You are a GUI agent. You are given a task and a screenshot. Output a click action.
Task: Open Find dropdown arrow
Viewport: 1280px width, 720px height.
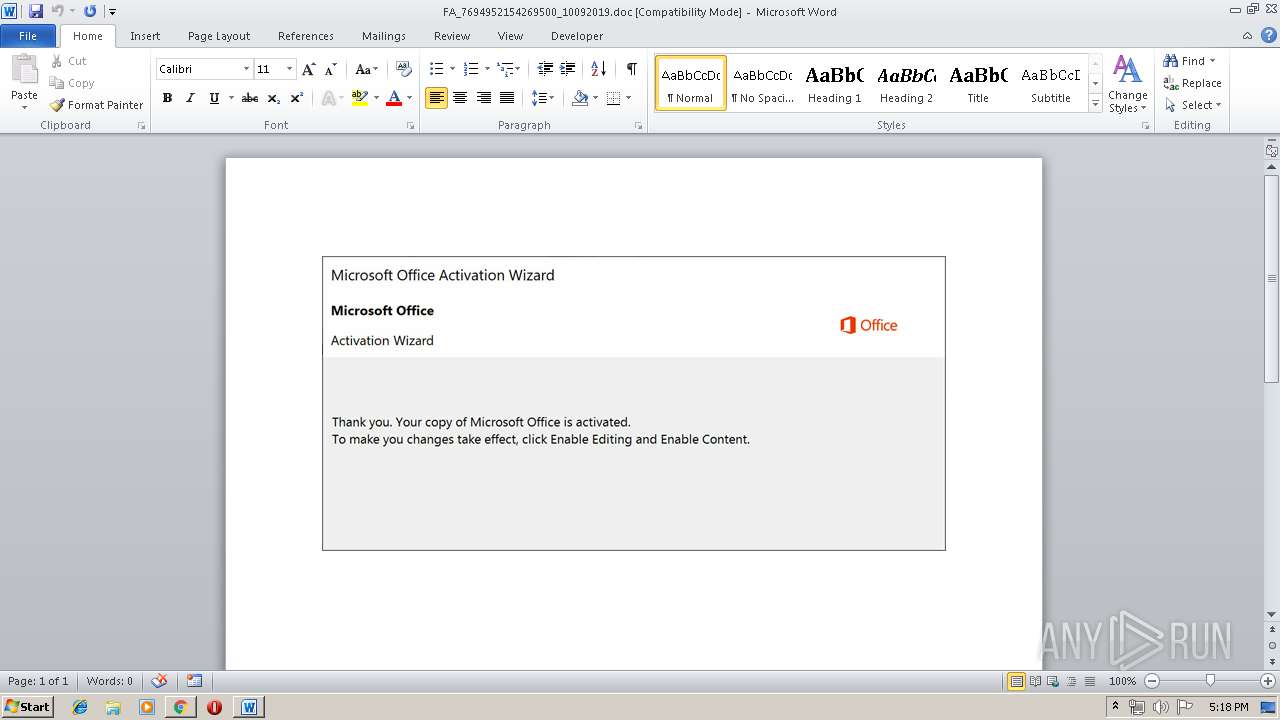(x=1212, y=61)
